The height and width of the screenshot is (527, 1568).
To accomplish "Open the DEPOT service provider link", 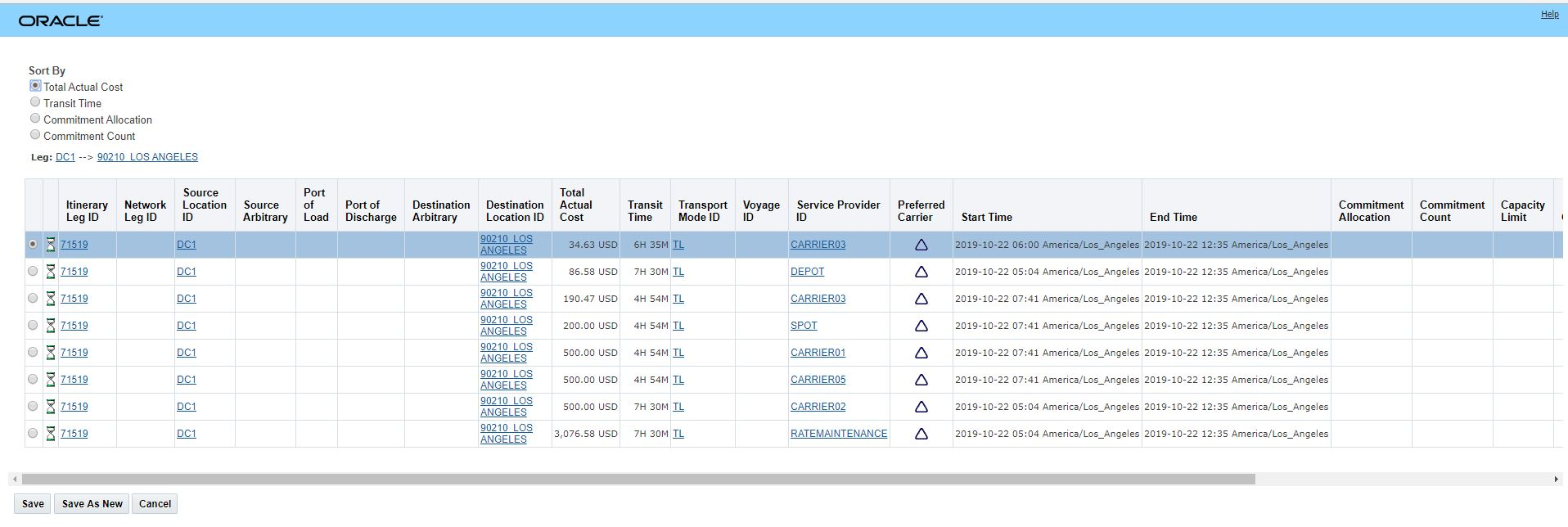I will click(x=807, y=272).
